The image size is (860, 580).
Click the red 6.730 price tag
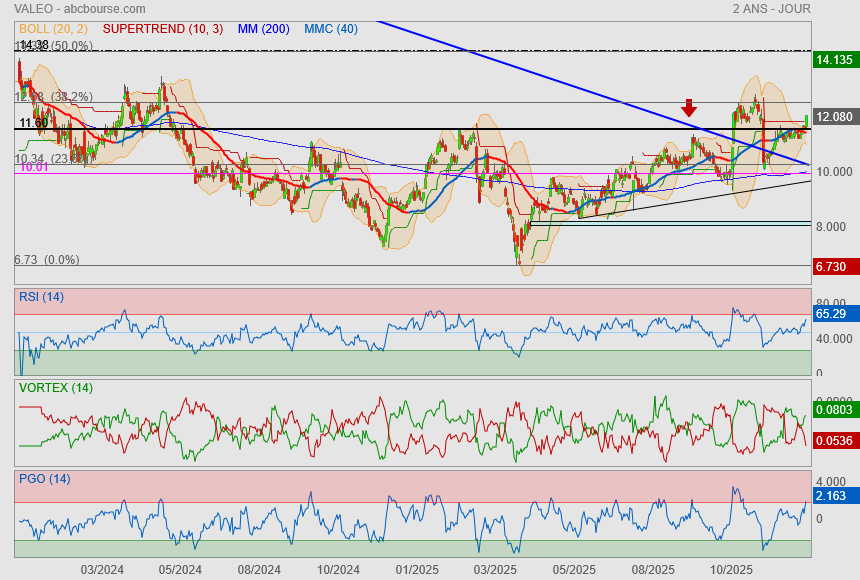coord(832,266)
